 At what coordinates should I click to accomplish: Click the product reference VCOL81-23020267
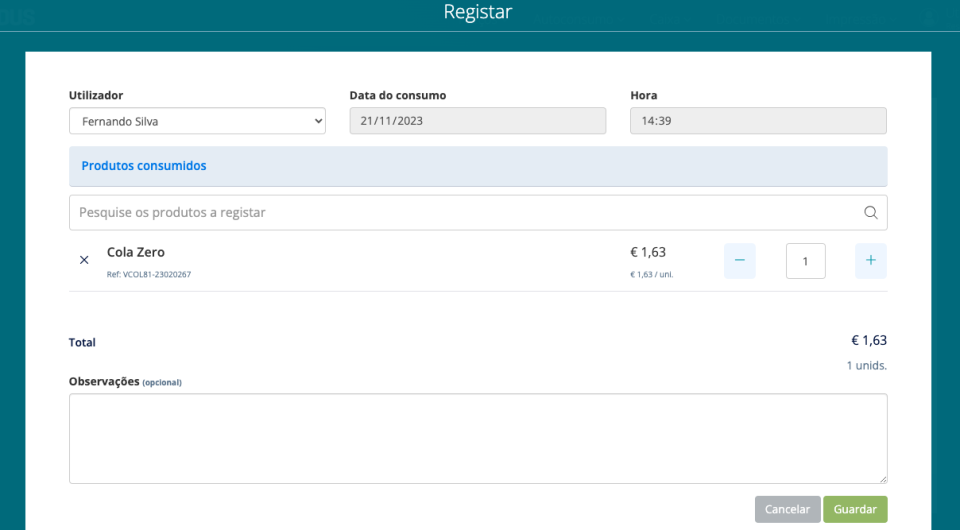coord(148,274)
